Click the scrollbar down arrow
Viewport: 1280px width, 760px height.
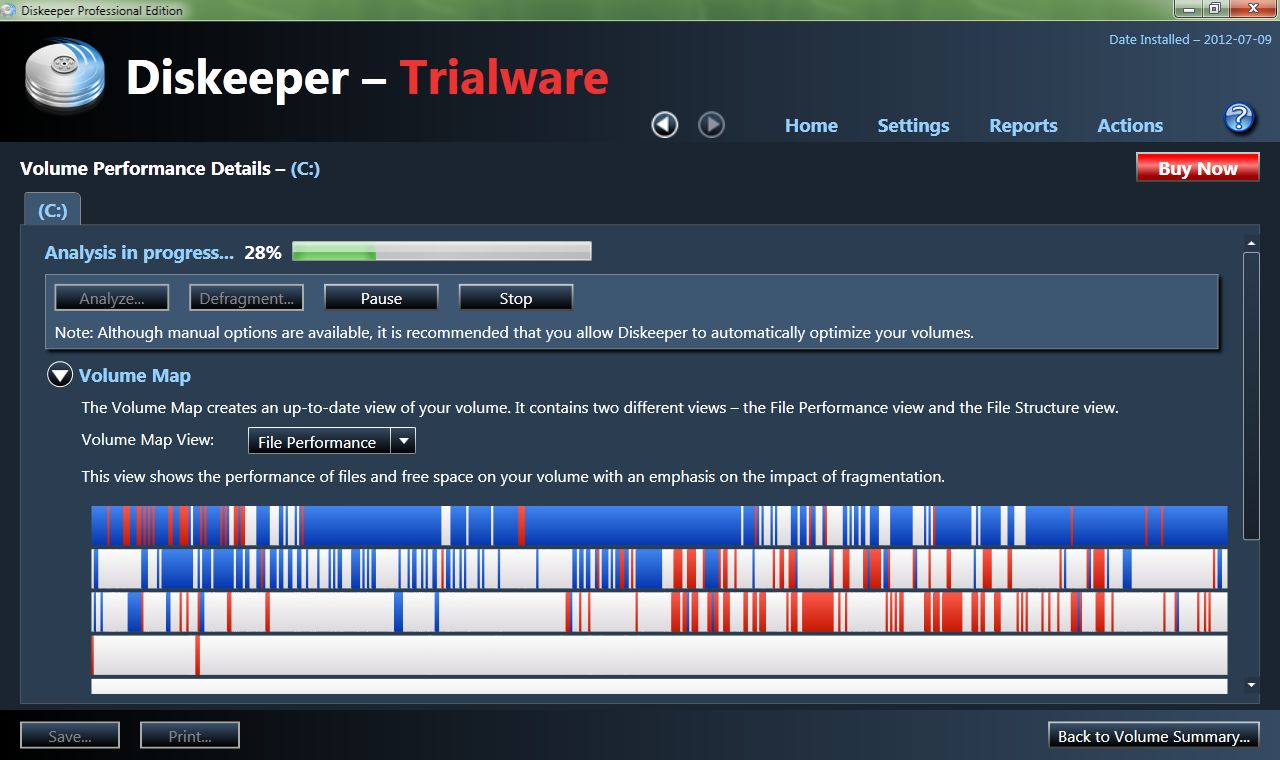click(x=1251, y=685)
